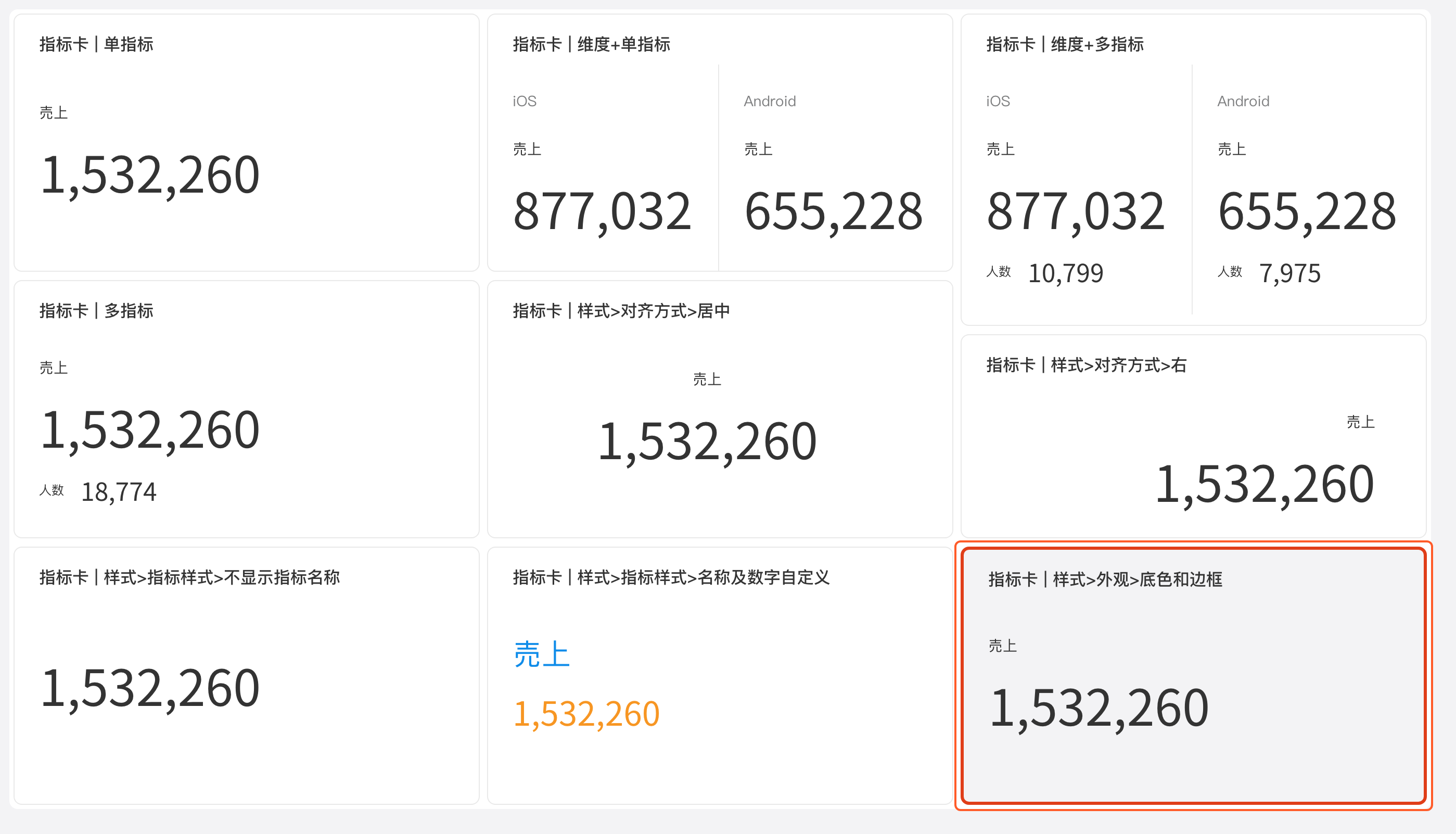Image resolution: width=1456 pixels, height=834 pixels.
Task: Click the 18,774 人数 value
Action: pos(119,492)
